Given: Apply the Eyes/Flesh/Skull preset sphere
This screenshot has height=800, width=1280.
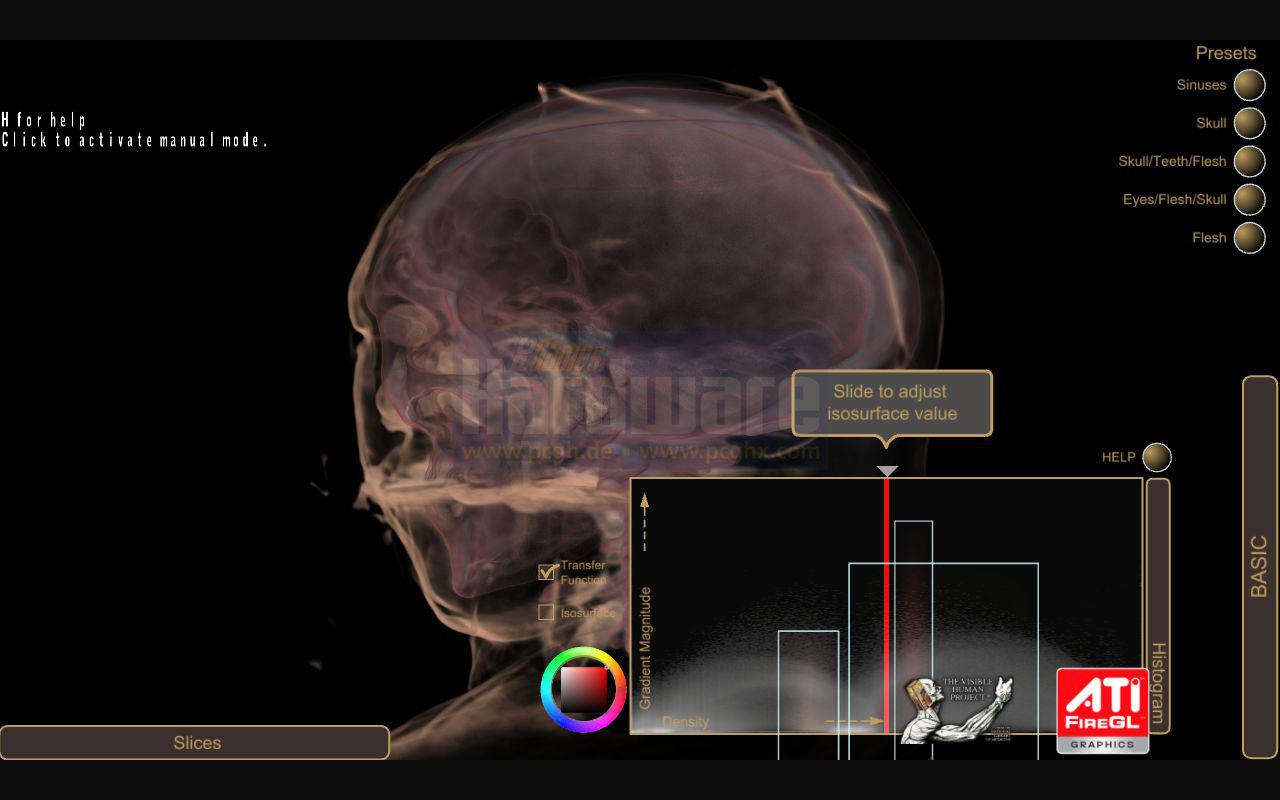Looking at the screenshot, I should (x=1249, y=199).
